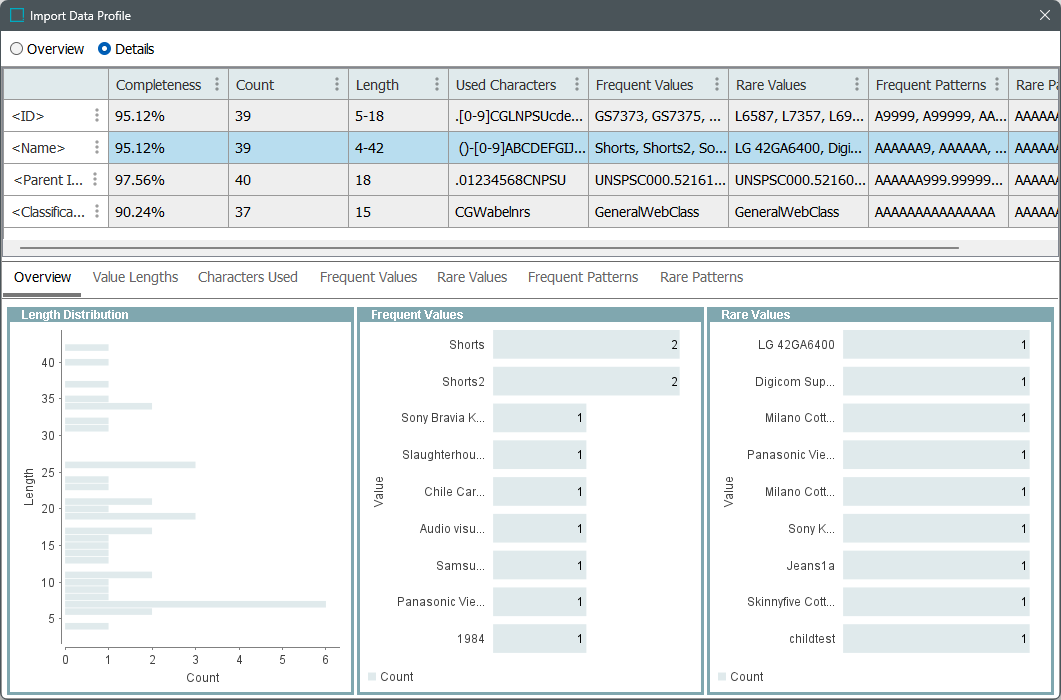Image resolution: width=1061 pixels, height=700 pixels.
Task: Switch to the Rare Values tab
Action: pyautogui.click(x=472, y=277)
